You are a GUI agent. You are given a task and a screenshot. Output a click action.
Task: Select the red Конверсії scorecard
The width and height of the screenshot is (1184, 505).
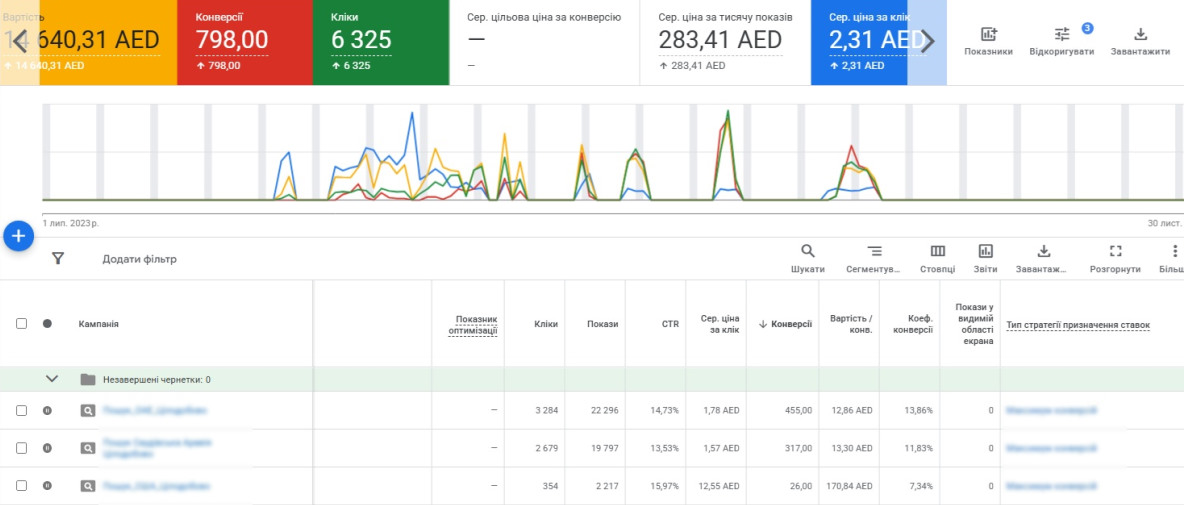[244, 42]
